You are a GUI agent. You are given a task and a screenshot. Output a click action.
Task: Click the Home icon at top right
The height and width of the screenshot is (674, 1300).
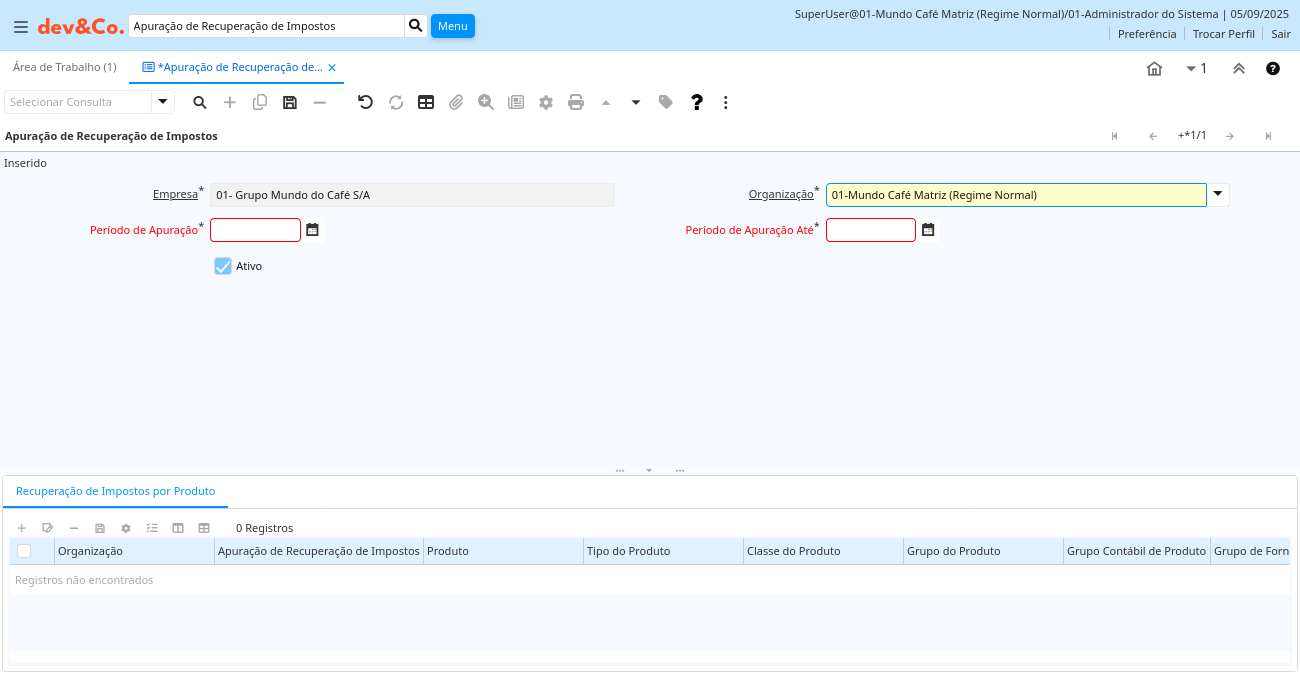(1154, 69)
